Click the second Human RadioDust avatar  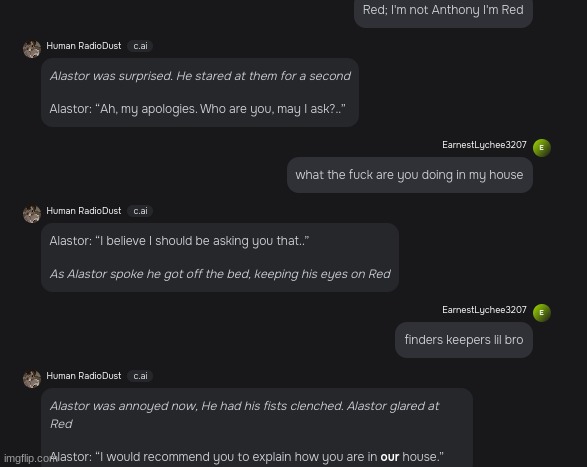(x=32, y=214)
